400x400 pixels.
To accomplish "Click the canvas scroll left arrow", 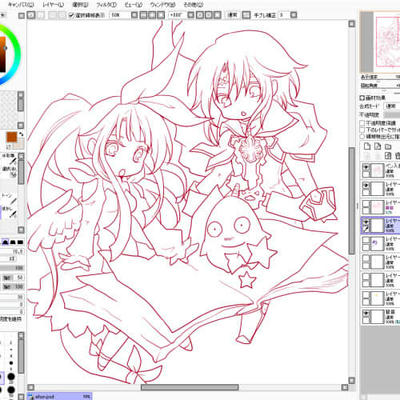I will [31, 387].
